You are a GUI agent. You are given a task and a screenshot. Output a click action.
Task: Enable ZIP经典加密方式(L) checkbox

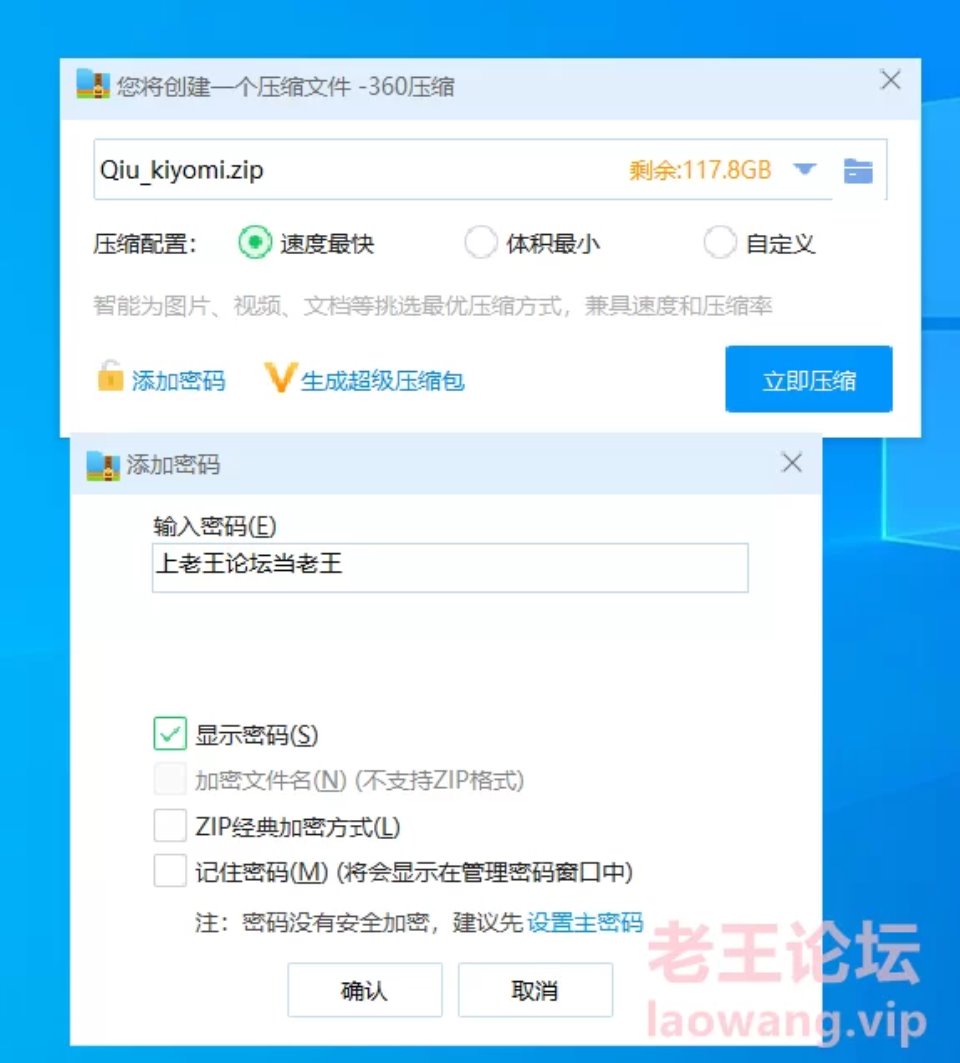tap(170, 825)
